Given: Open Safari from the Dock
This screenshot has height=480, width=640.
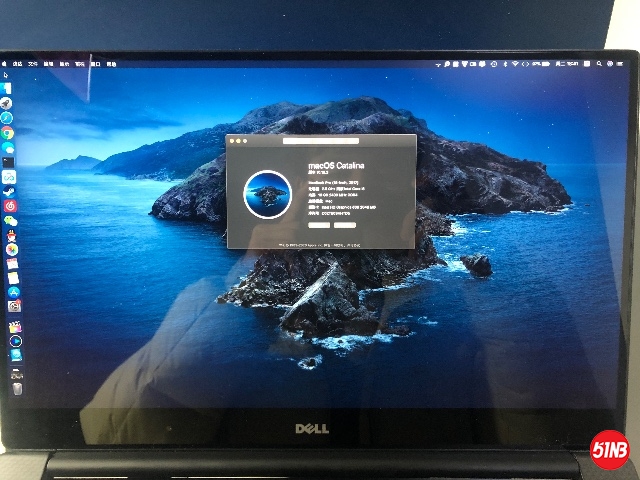Looking at the screenshot, I should [x=7, y=117].
